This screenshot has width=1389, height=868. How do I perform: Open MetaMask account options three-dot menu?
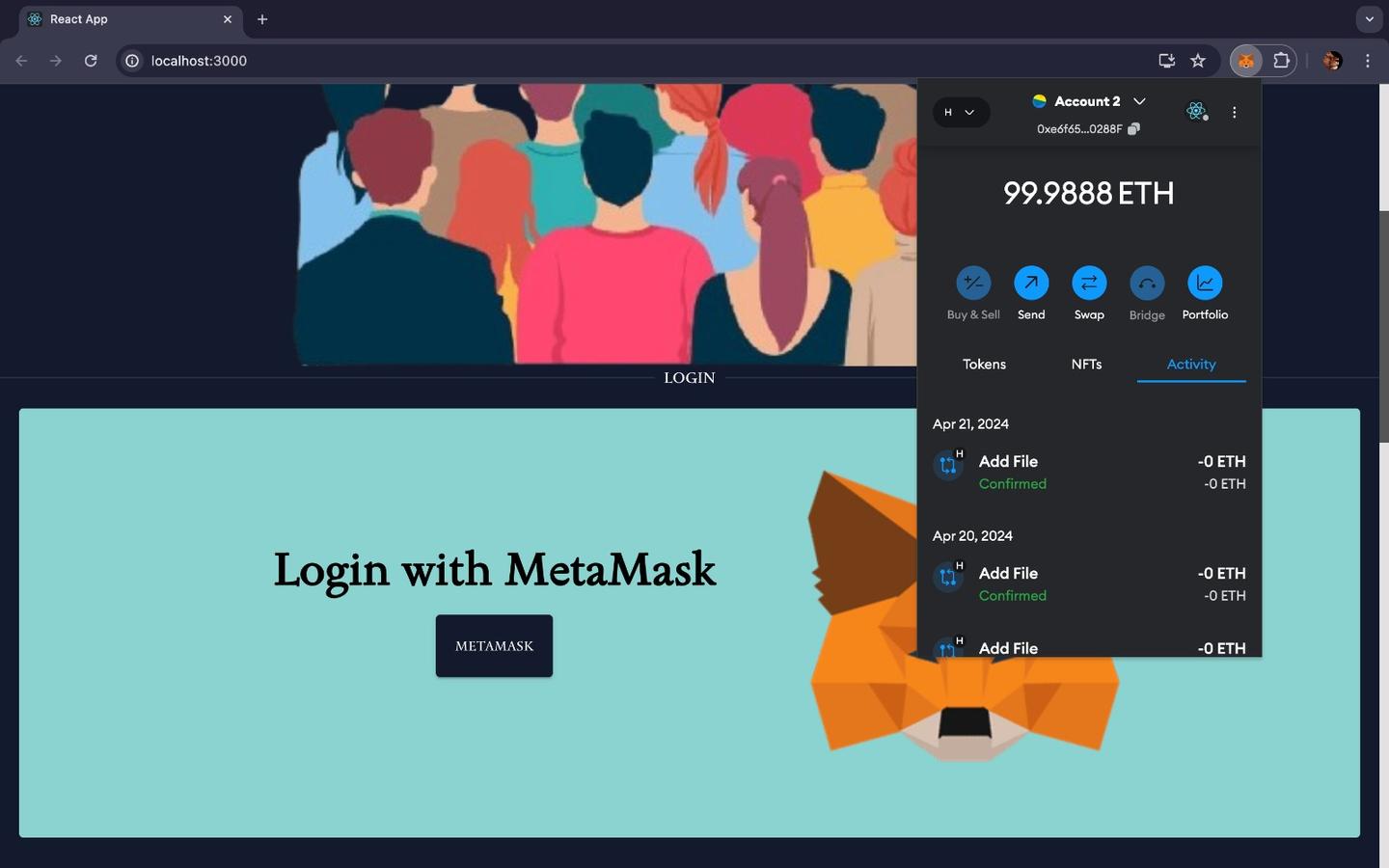[x=1234, y=113]
